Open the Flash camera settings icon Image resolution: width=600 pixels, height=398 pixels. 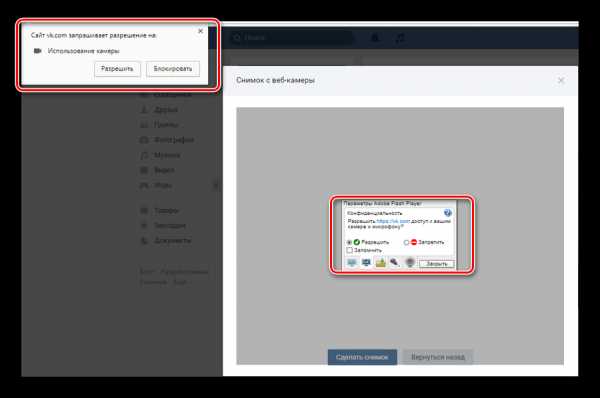(x=410, y=263)
